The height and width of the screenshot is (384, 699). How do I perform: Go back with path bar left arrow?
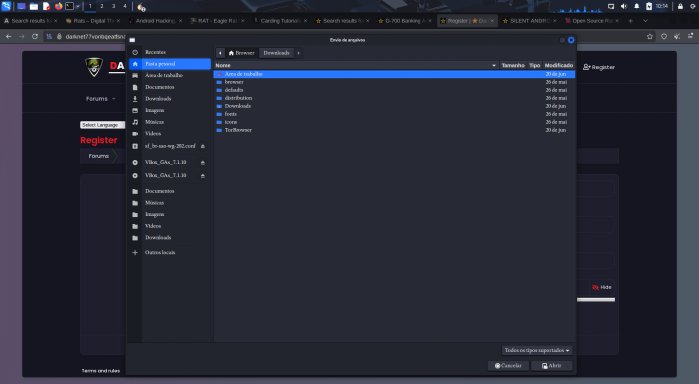click(x=220, y=53)
